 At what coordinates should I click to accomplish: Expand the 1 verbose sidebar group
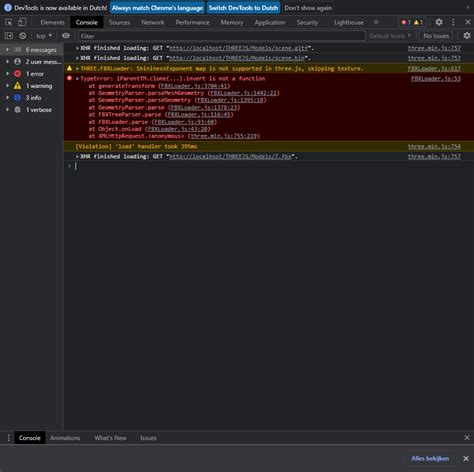8,110
